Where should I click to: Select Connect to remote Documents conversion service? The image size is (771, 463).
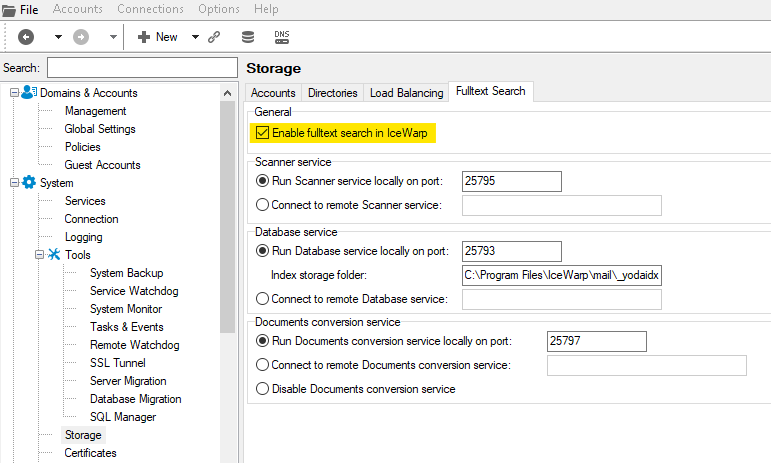pyautogui.click(x=263, y=365)
